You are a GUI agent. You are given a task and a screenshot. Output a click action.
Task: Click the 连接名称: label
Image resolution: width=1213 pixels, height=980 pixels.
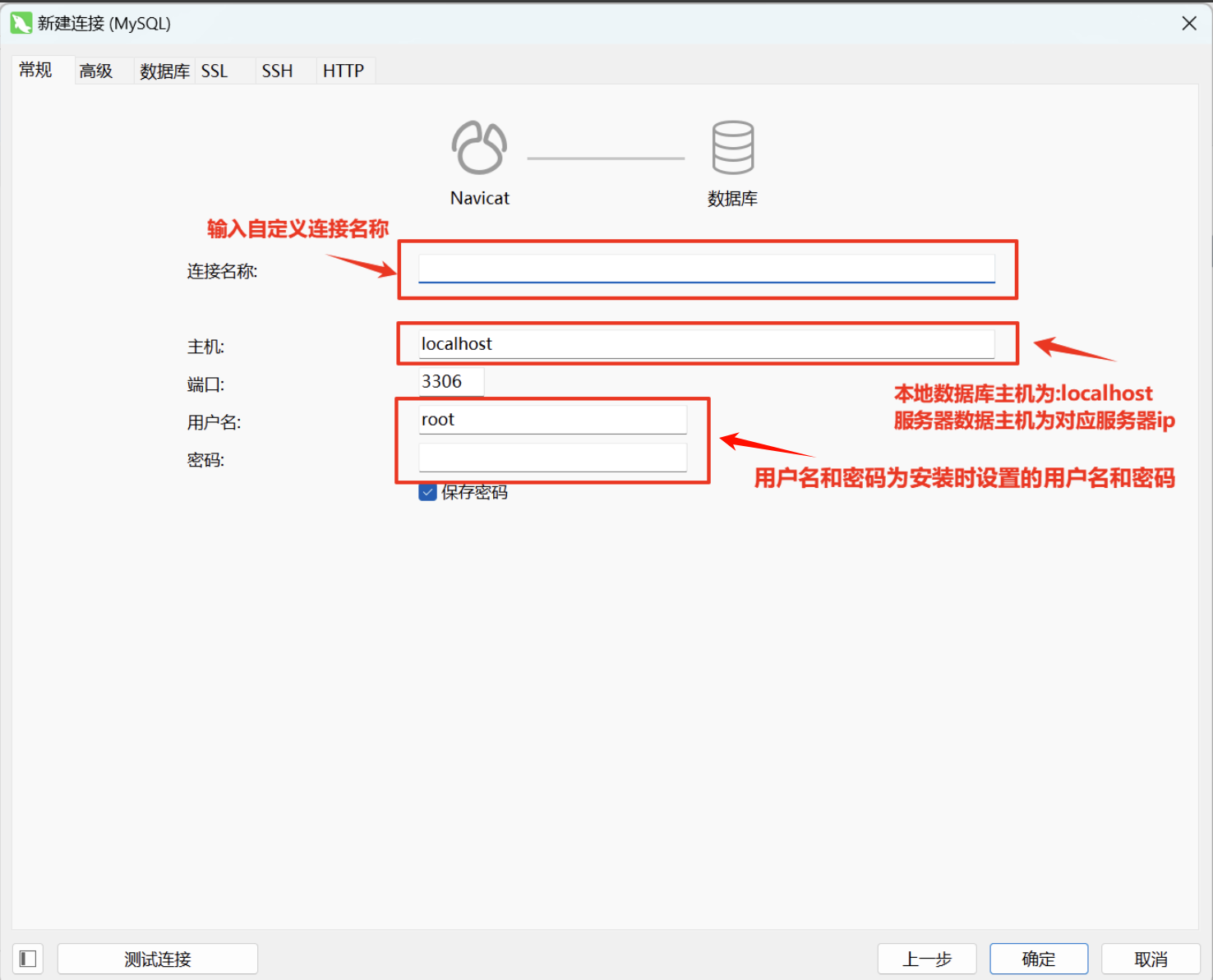(x=222, y=271)
